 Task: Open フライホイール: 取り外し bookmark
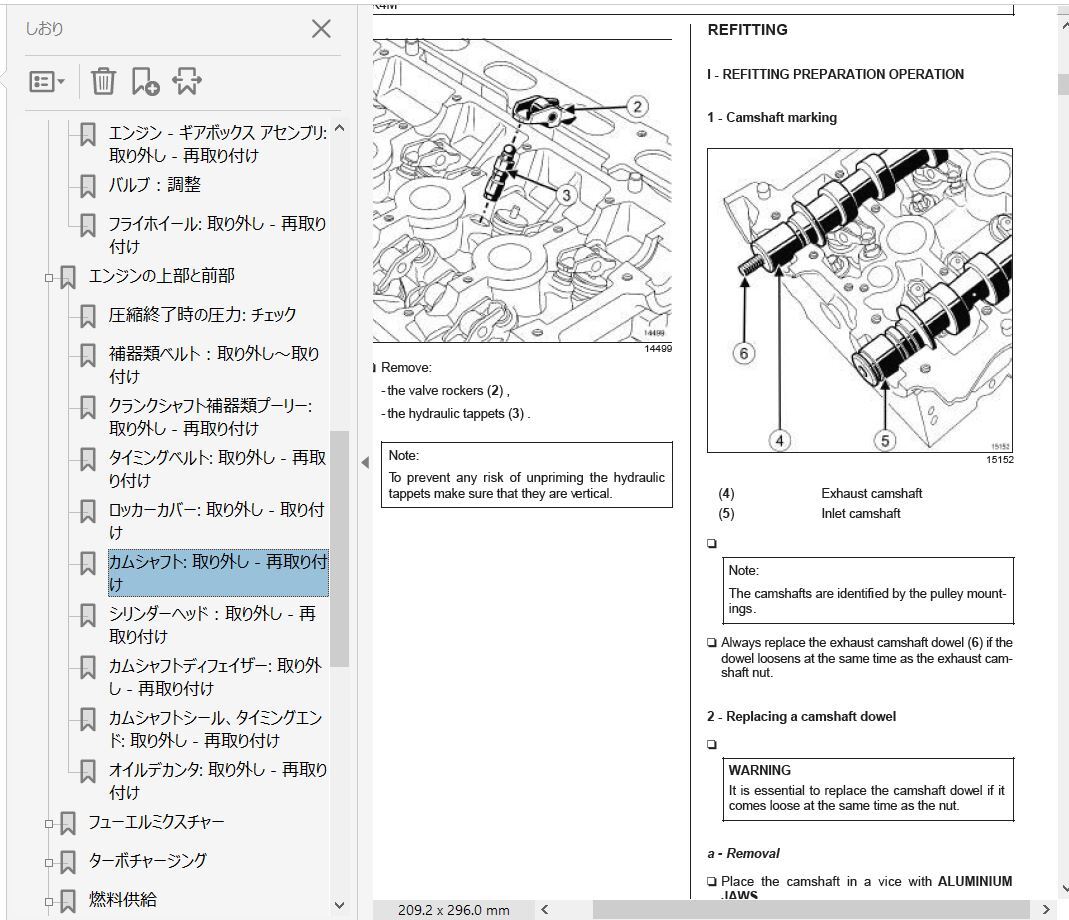(x=217, y=235)
